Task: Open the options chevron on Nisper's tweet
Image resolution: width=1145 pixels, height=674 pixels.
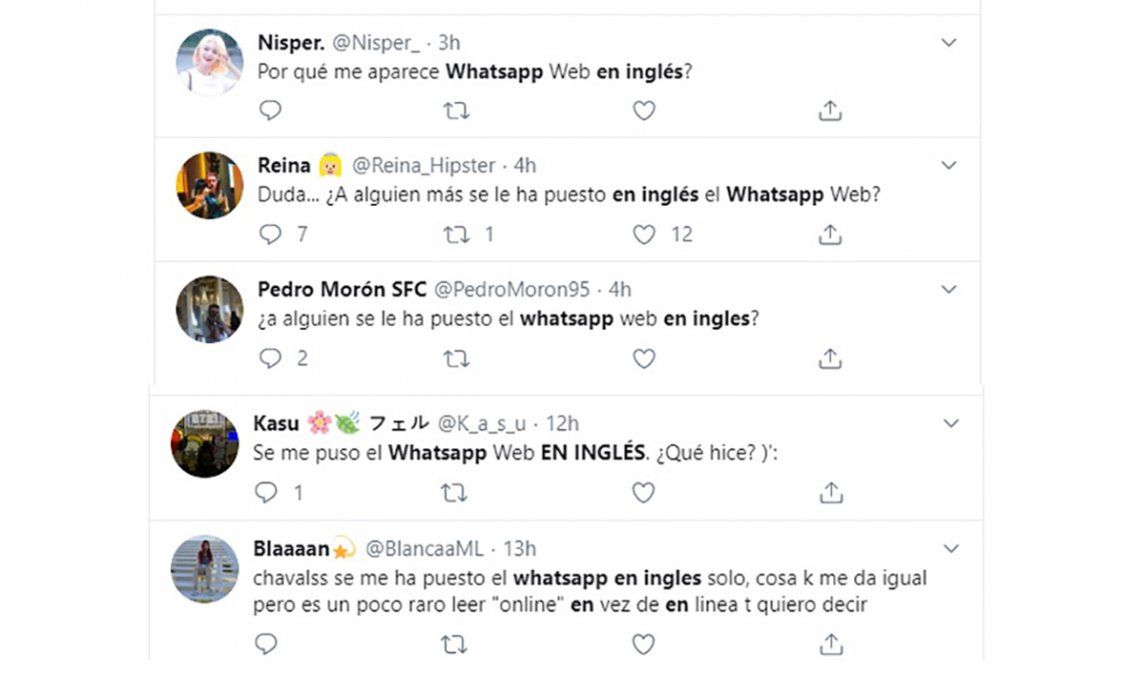Action: (949, 43)
